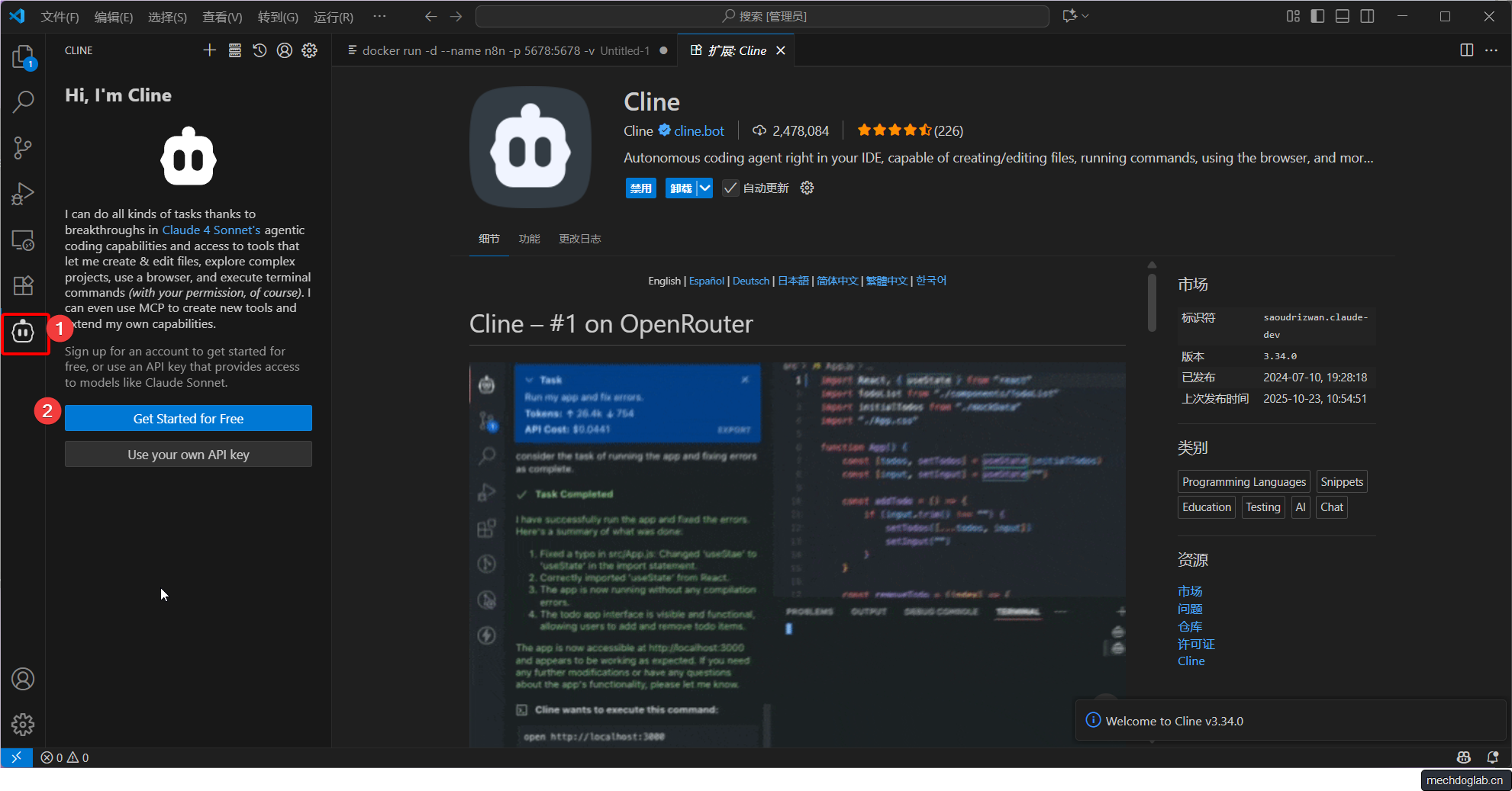1512x791 pixels.
Task: Open the Extensions view icon
Action: click(x=23, y=285)
